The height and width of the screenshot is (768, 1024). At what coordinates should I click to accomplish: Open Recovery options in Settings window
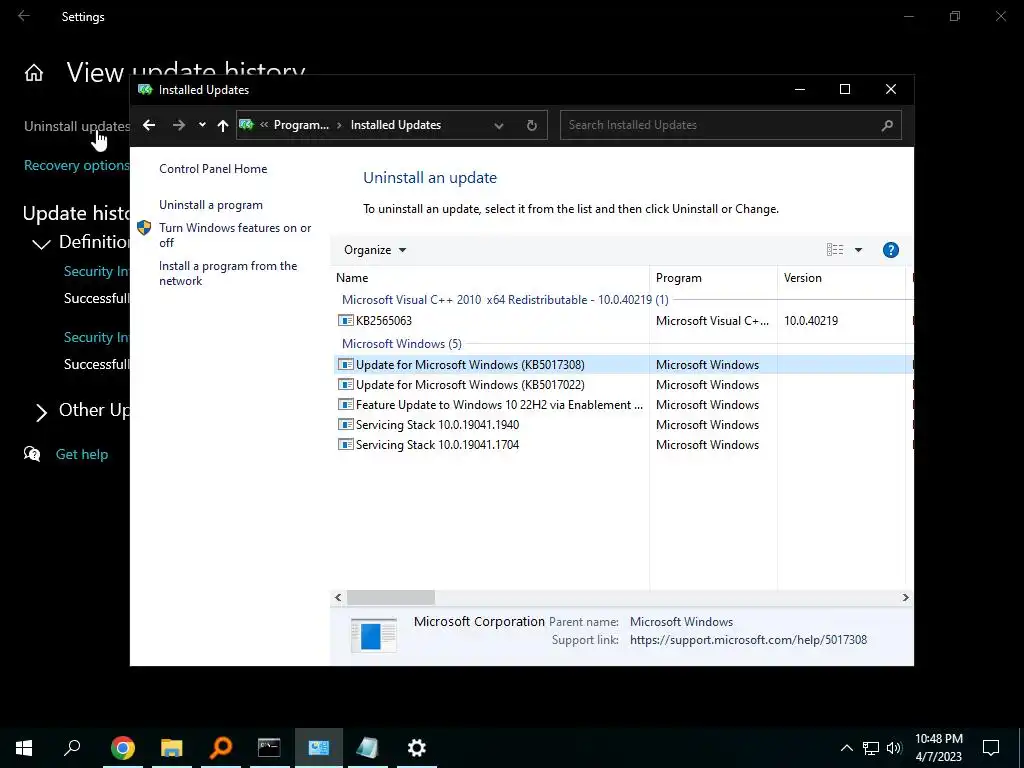coord(76,165)
